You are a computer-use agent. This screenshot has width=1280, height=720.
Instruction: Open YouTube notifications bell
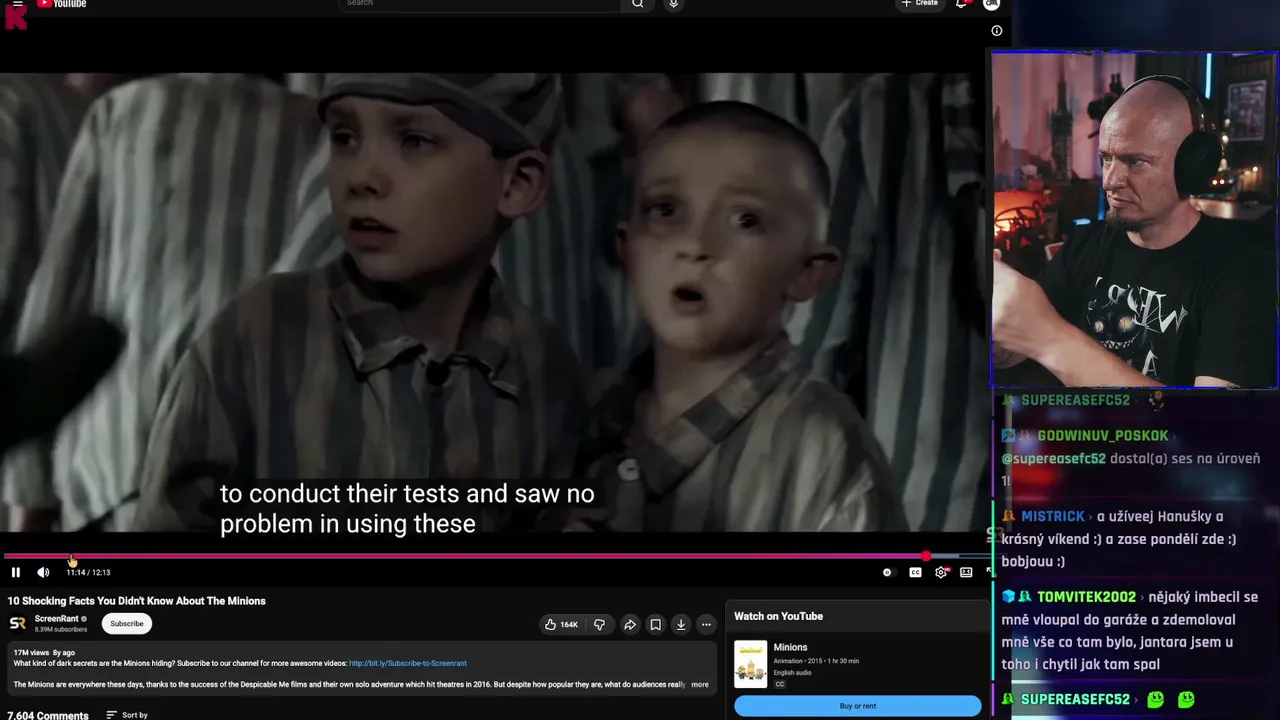click(961, 4)
